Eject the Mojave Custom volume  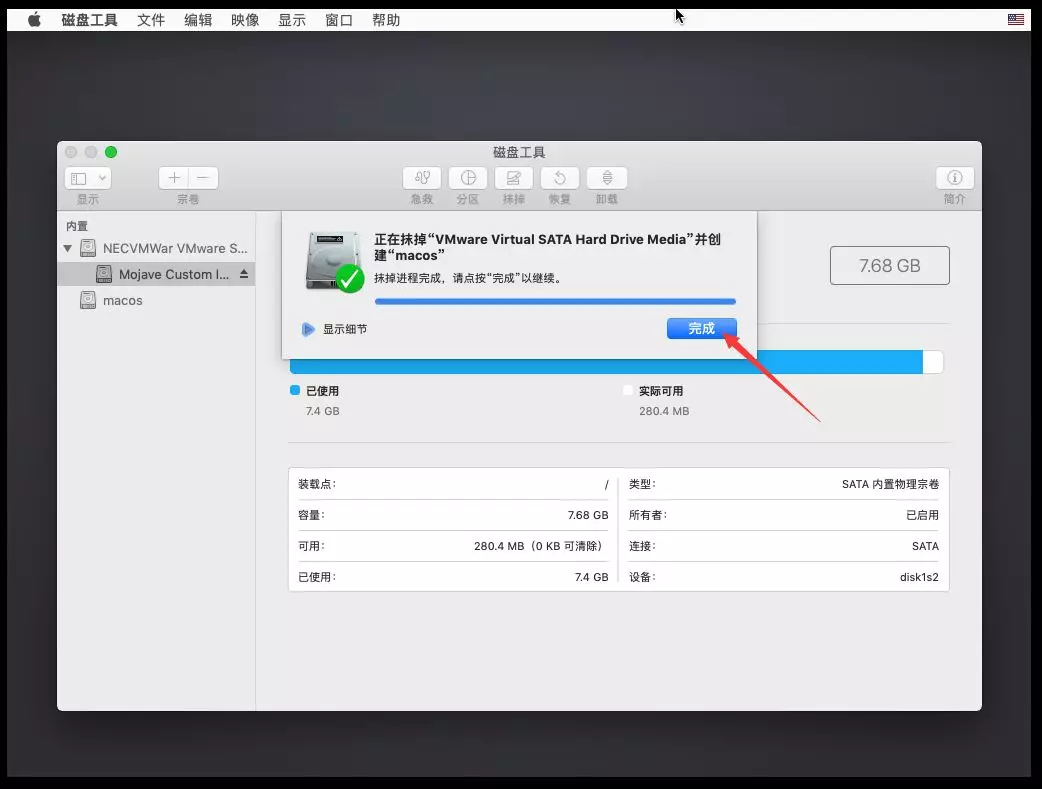(x=244, y=274)
